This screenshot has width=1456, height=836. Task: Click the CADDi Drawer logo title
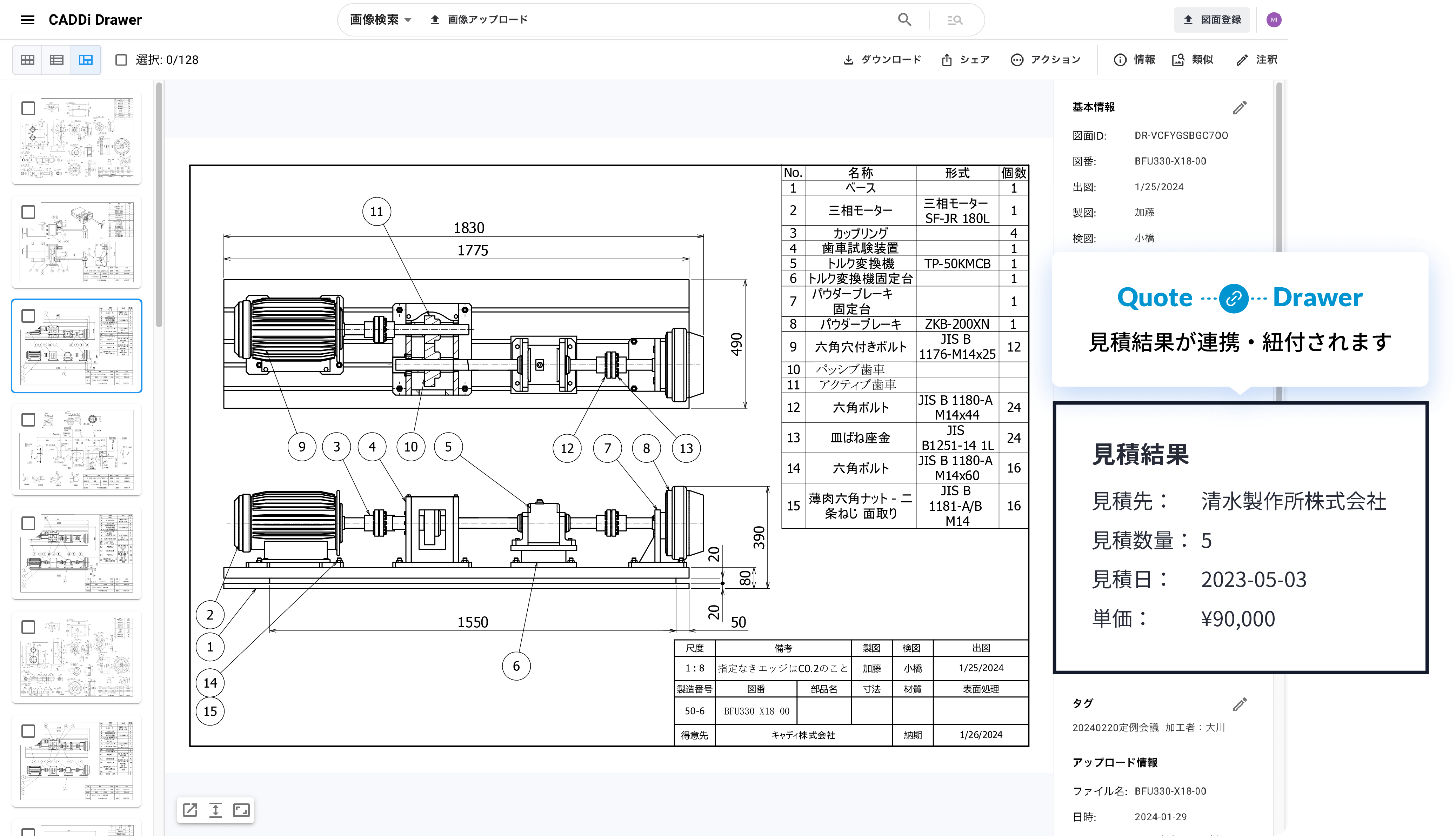(x=95, y=20)
